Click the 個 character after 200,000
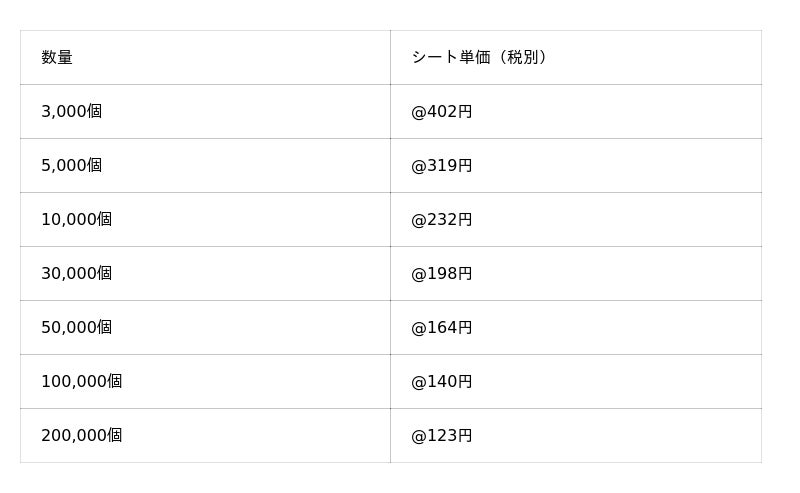This screenshot has width=800, height=493. pyautogui.click(x=115, y=436)
